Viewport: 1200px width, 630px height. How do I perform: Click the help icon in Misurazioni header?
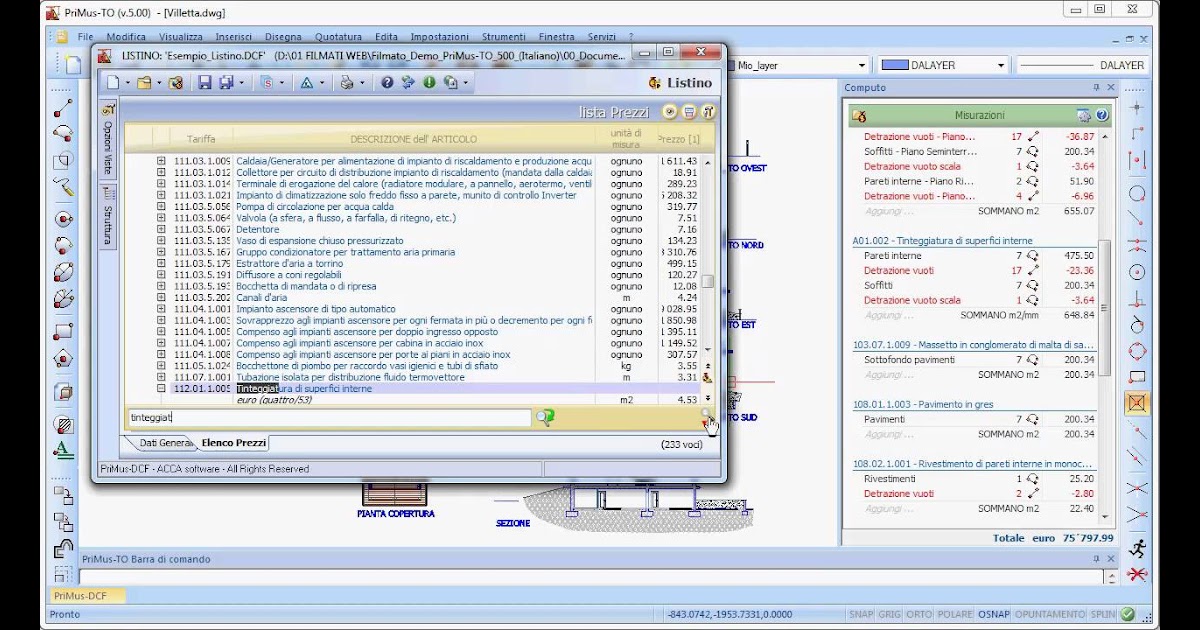coord(1102,116)
